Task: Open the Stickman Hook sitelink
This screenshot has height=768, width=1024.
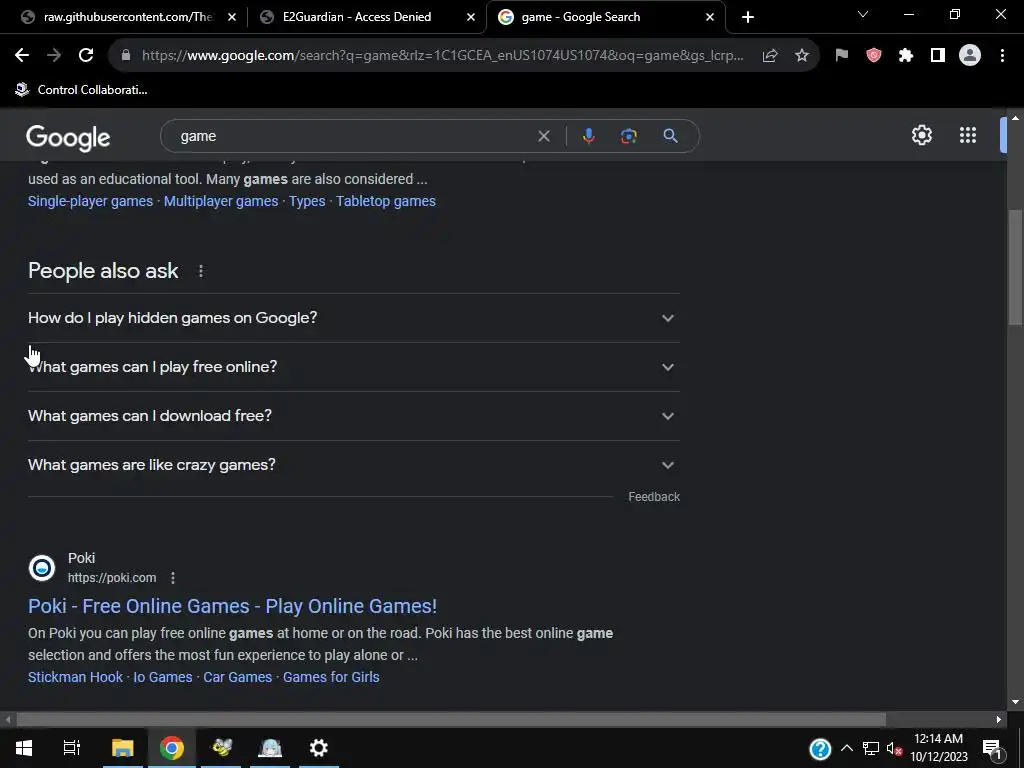Action: pyautogui.click(x=75, y=677)
